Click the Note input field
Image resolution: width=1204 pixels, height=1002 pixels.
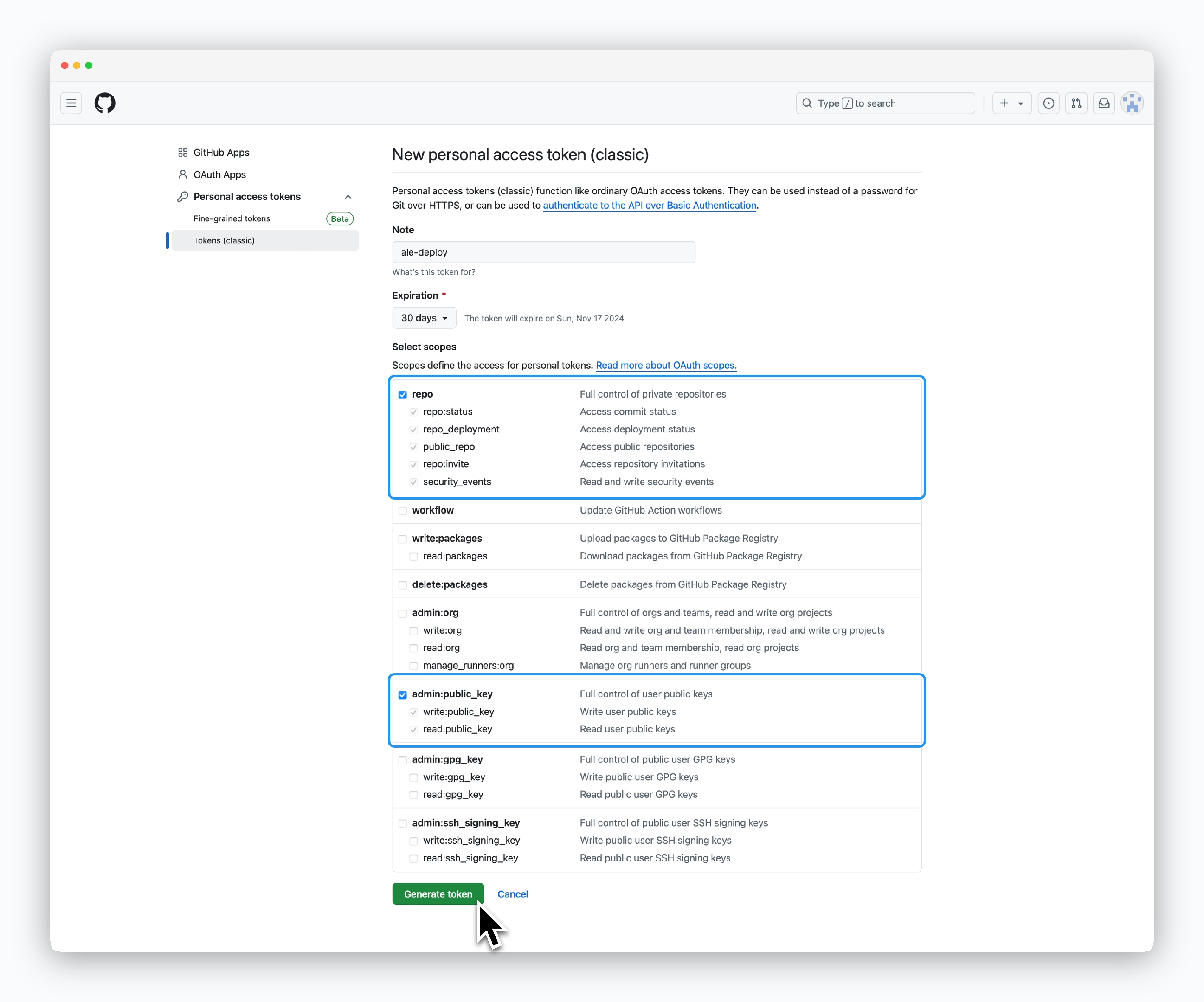pyautogui.click(x=543, y=252)
